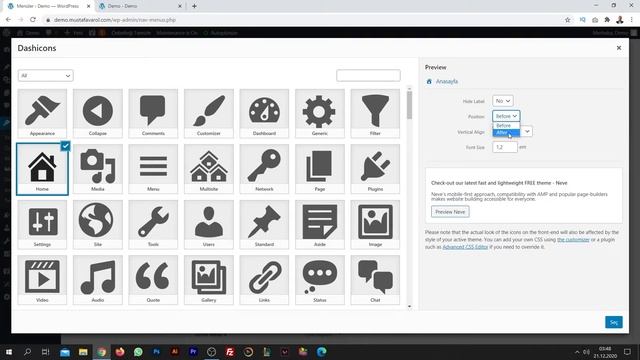Image resolution: width=640 pixels, height=360 pixels.
Task: Bookmark this page with the star
Action: point(567,20)
